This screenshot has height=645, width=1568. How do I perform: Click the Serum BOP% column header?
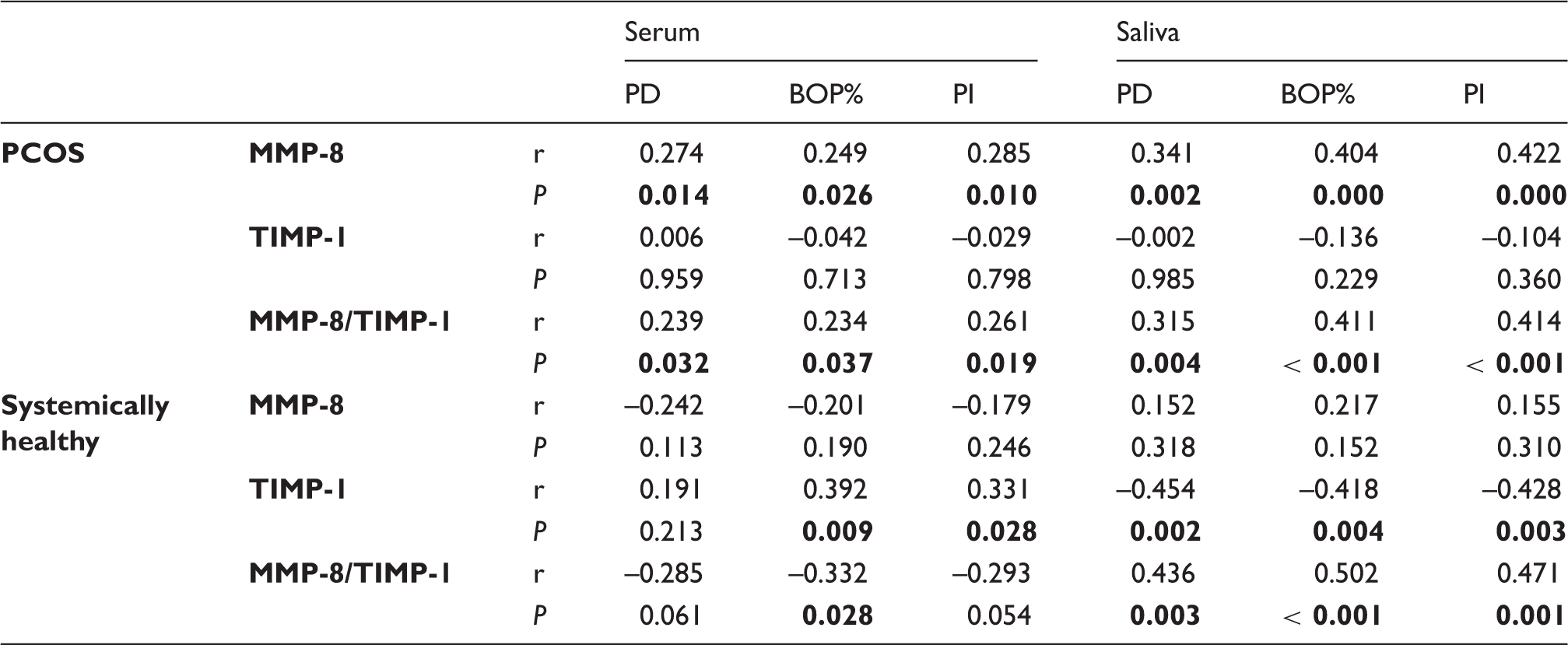click(x=826, y=95)
